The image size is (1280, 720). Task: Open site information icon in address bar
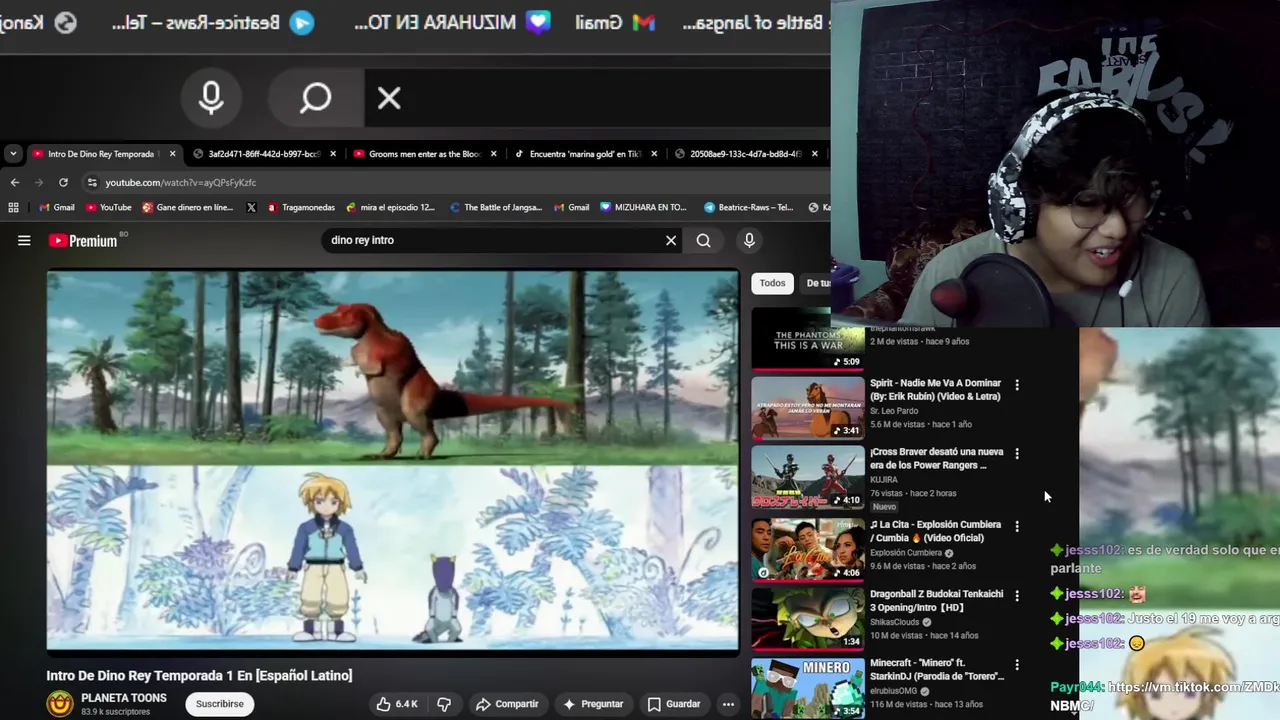click(92, 183)
